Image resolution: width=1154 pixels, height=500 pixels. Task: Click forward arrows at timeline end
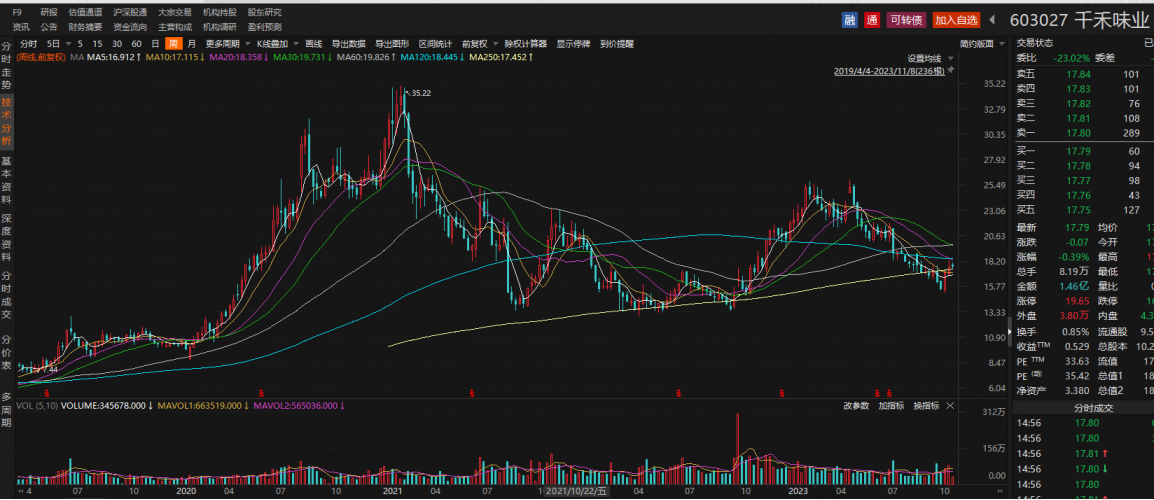coord(998,490)
